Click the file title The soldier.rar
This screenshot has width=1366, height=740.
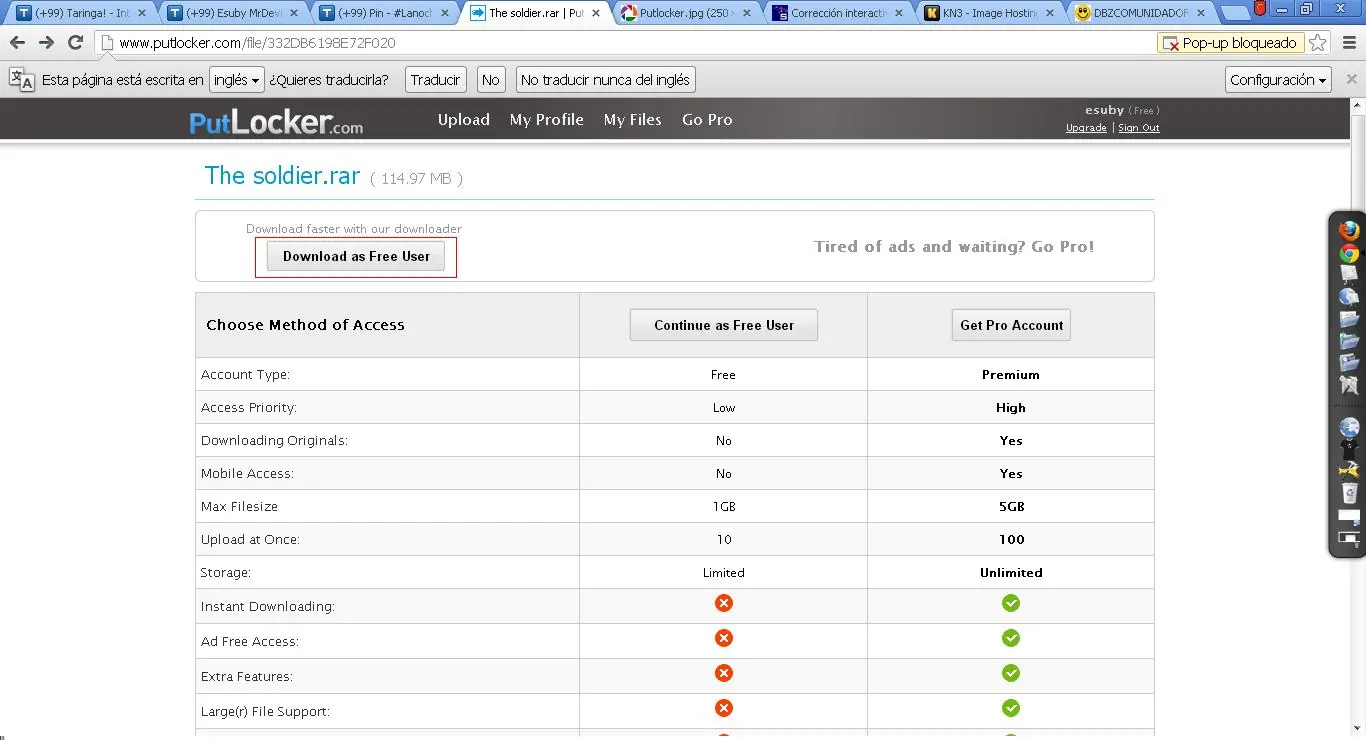click(x=282, y=175)
